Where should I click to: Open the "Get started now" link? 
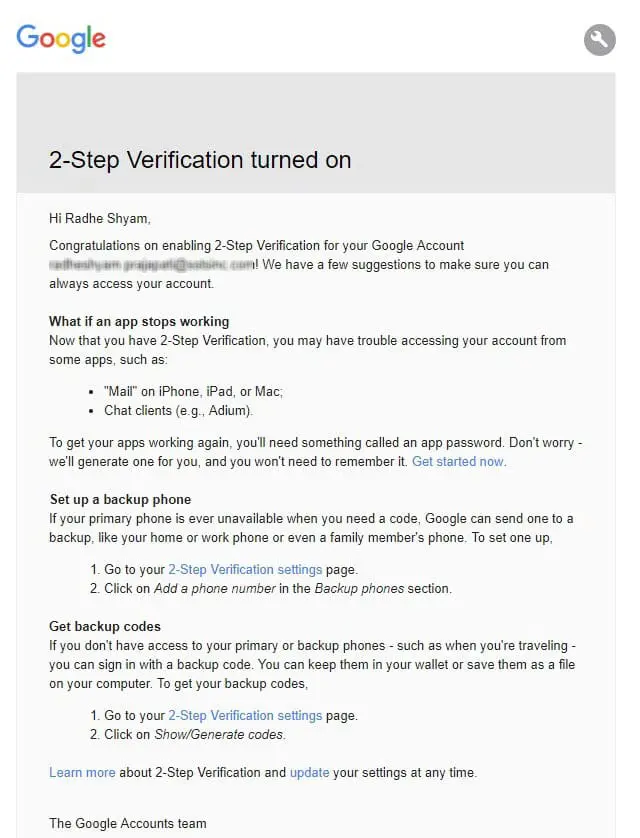pos(458,461)
